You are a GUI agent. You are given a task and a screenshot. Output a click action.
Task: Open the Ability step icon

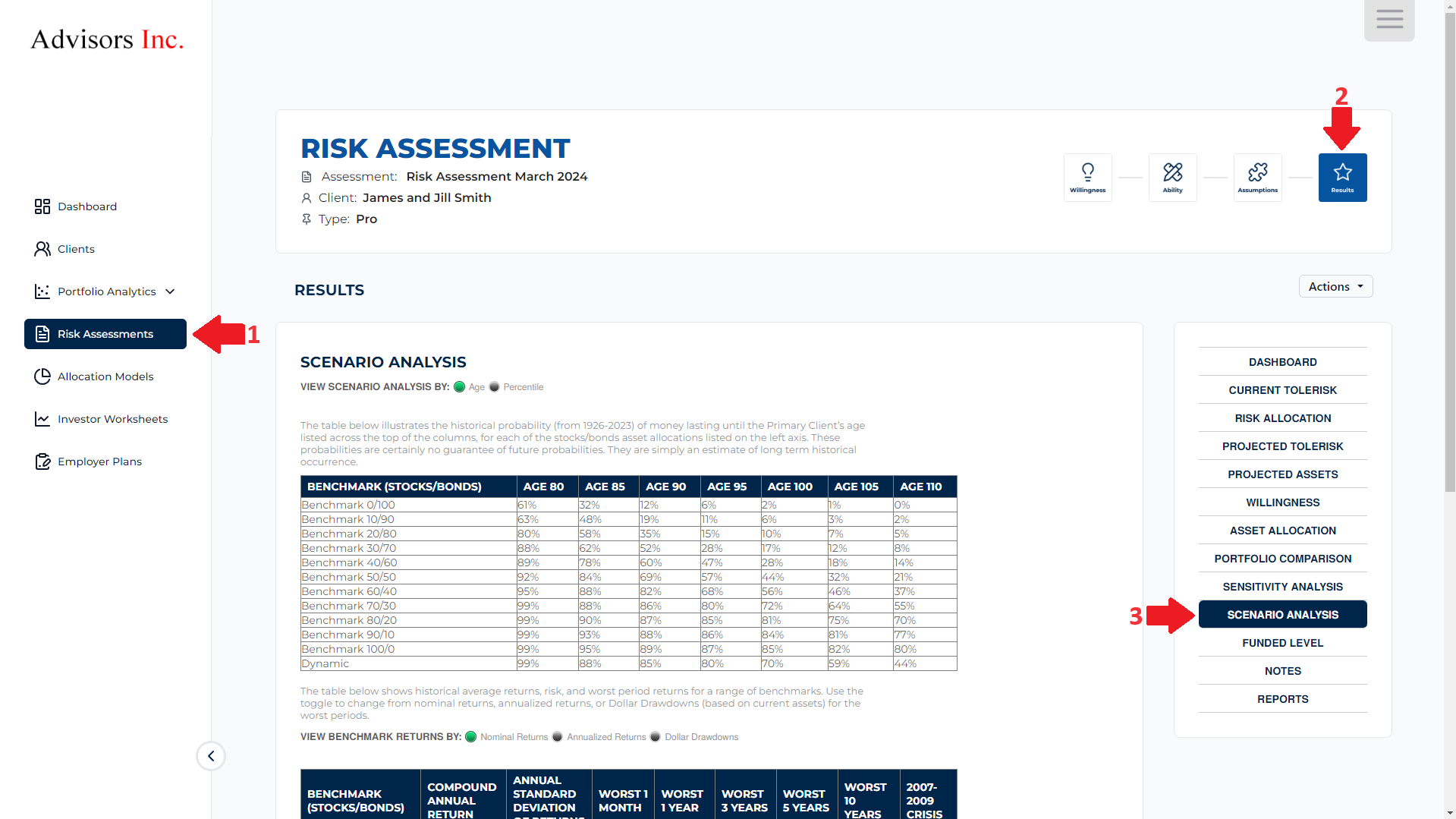(1172, 177)
